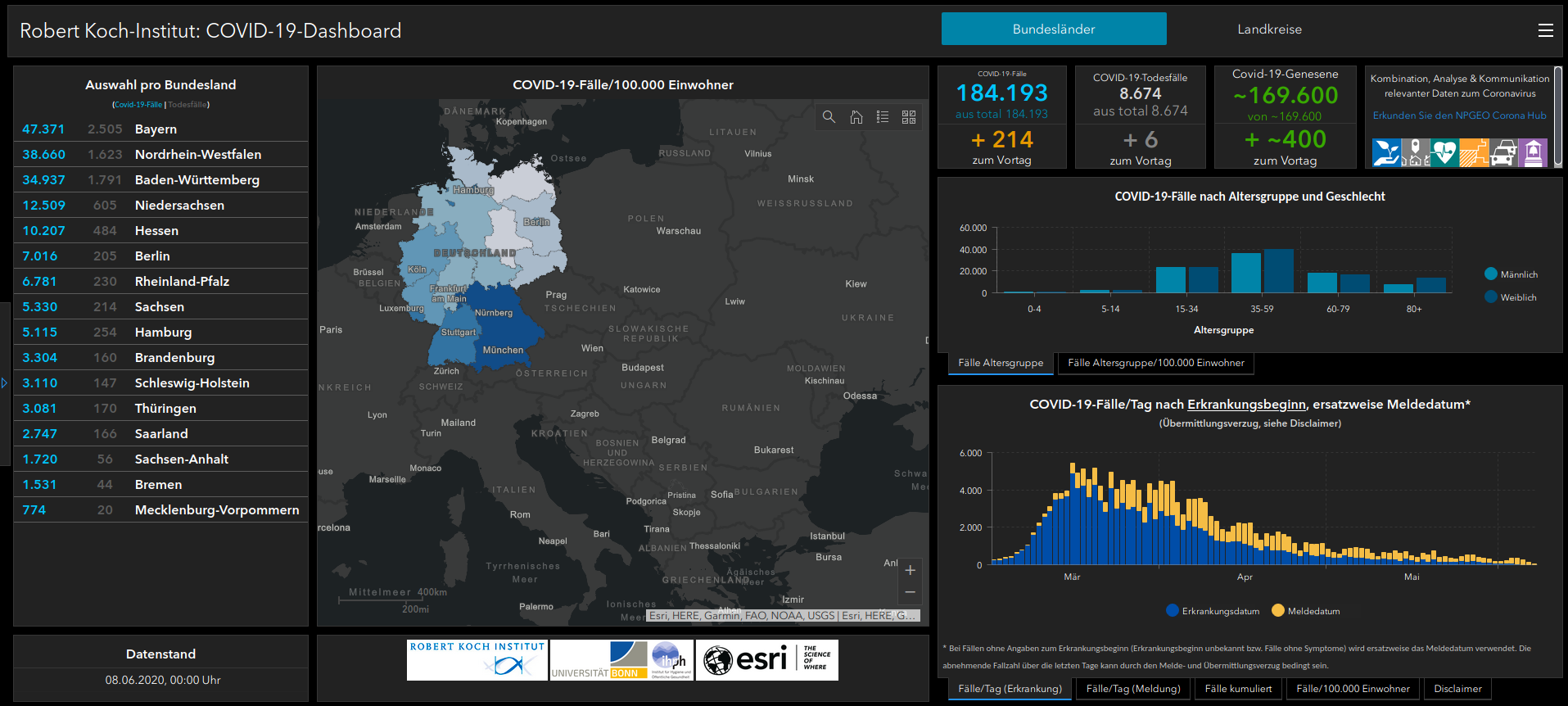Expand the collapsed left side panel arrow
The width and height of the screenshot is (1568, 706).
[x=4, y=382]
